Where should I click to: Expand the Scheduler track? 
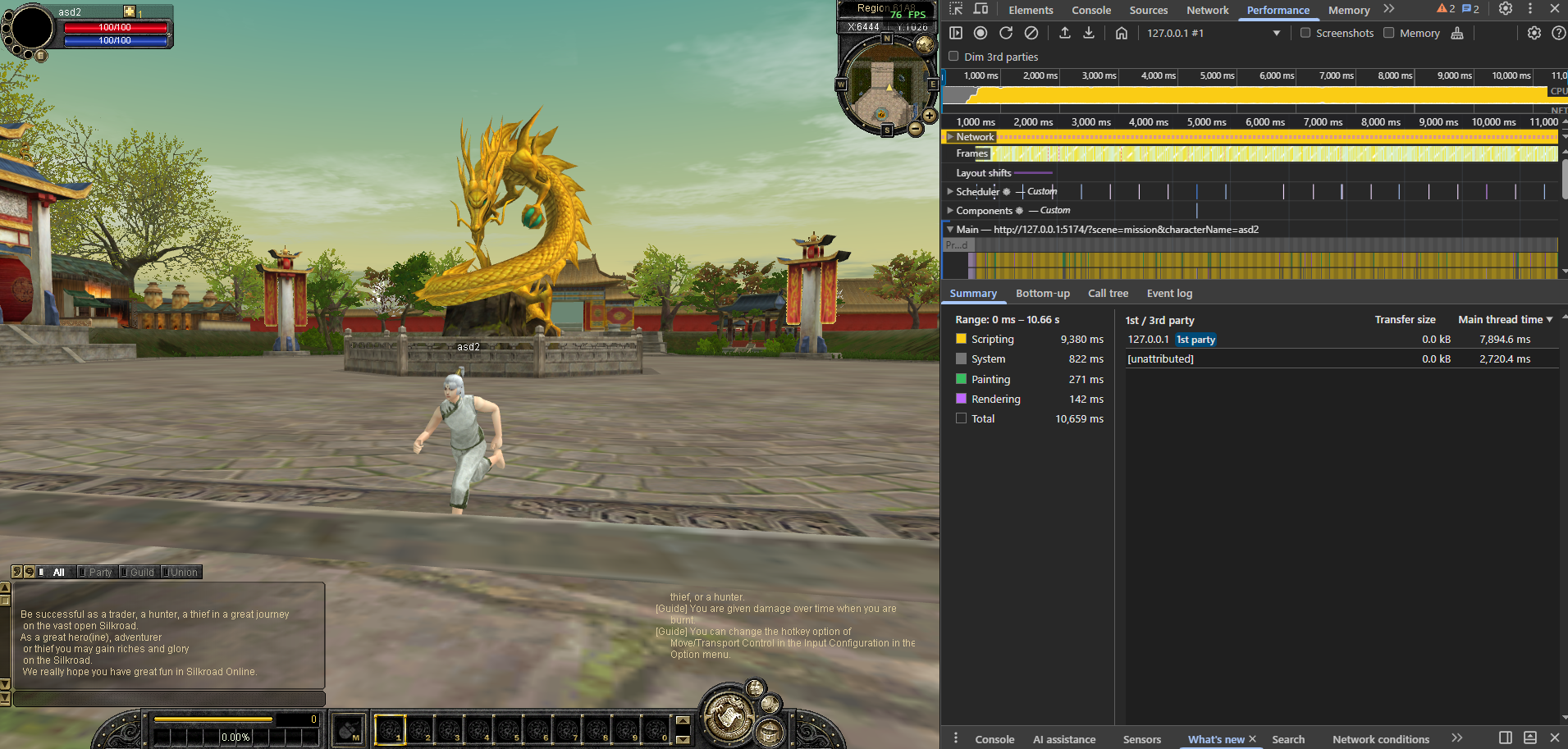pos(950,191)
